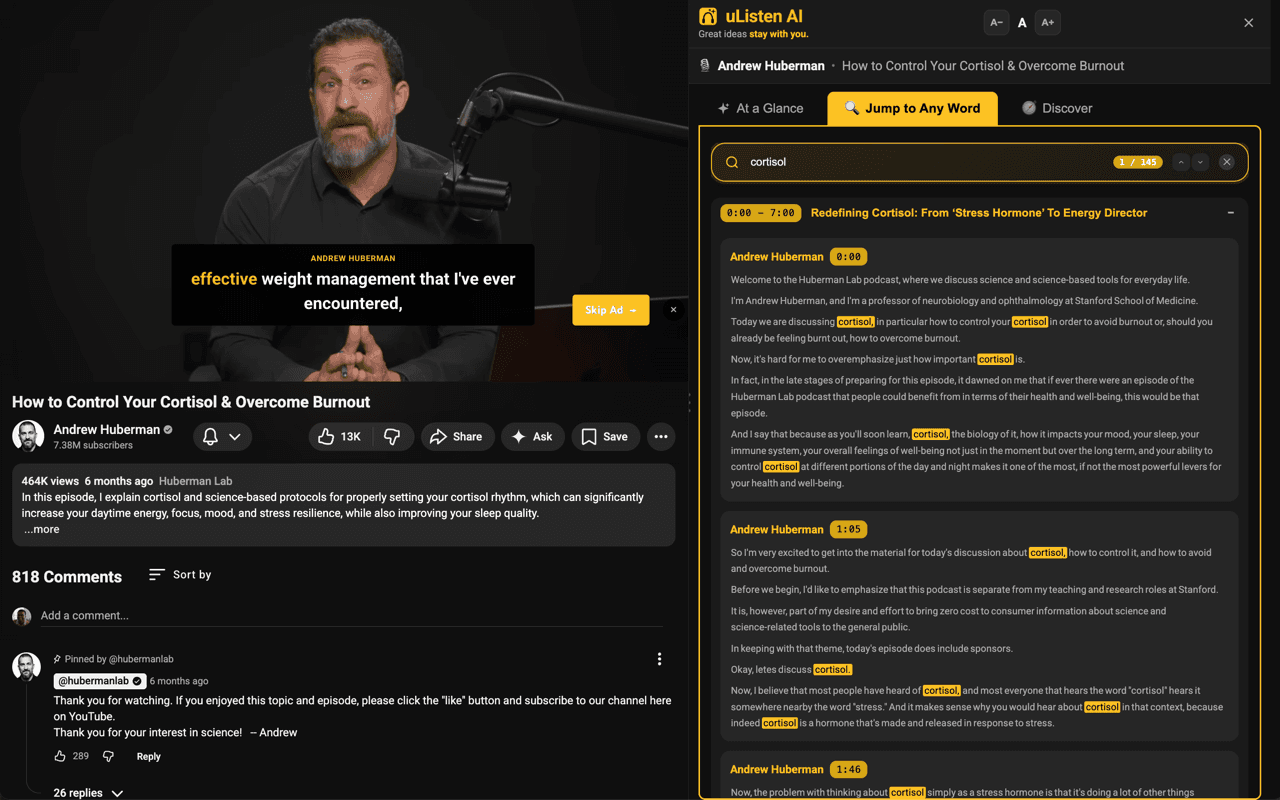The width and height of the screenshot is (1280, 800).
Task: Jump to the 1:05 timestamp in the transcript
Action: pyautogui.click(x=848, y=528)
